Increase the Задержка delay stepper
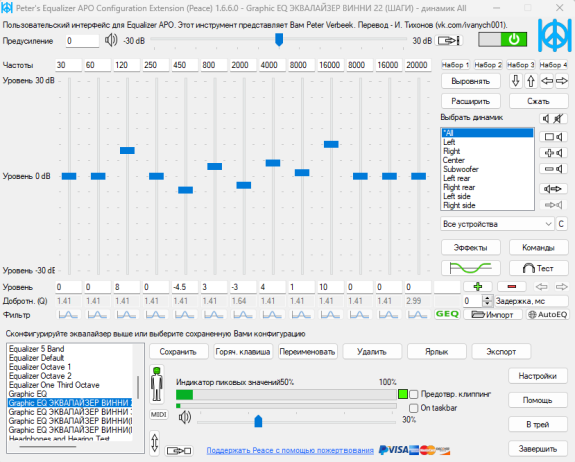 487,298
